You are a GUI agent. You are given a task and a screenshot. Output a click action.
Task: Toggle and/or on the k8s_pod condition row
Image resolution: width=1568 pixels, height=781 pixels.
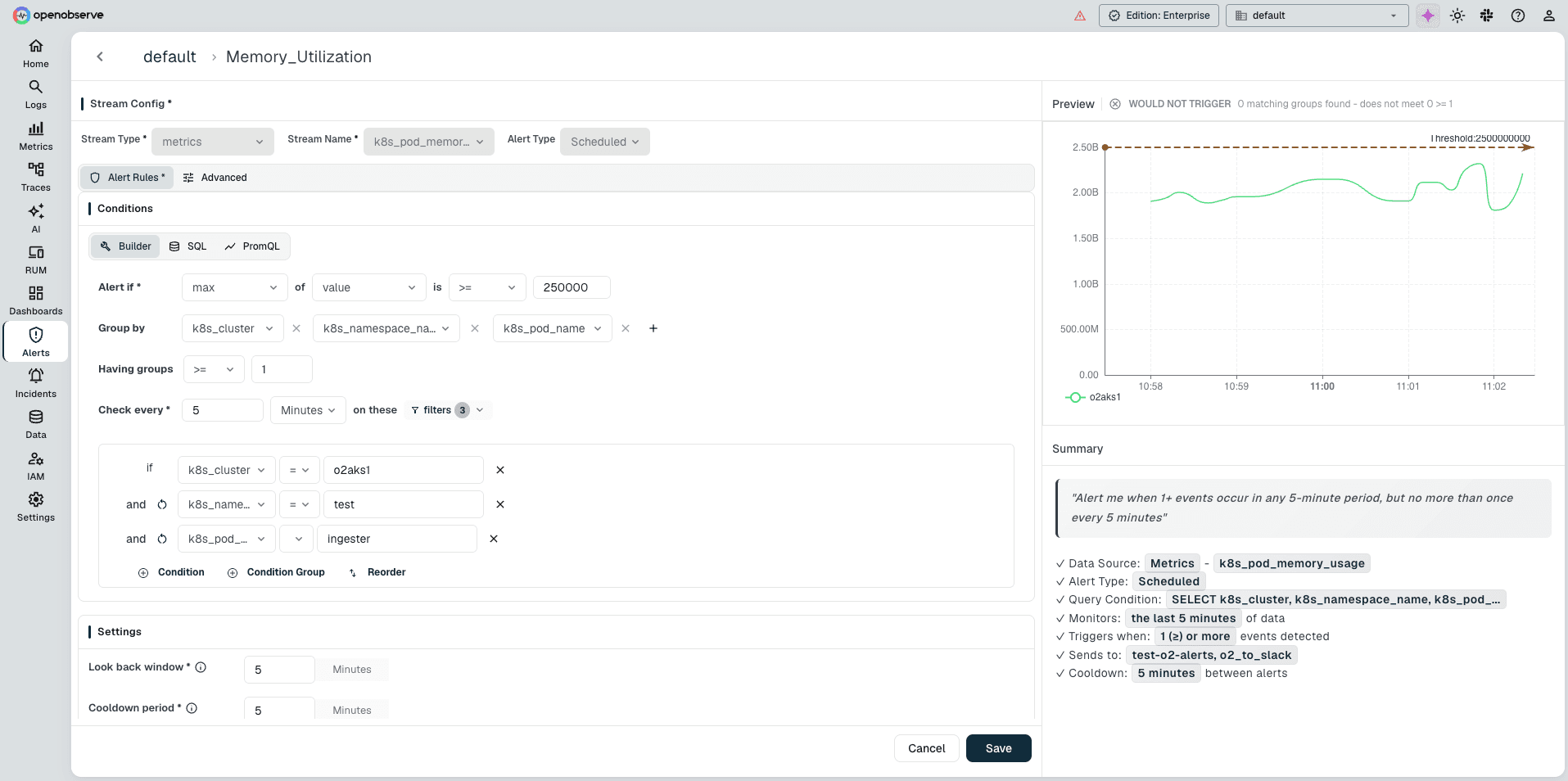tap(162, 539)
